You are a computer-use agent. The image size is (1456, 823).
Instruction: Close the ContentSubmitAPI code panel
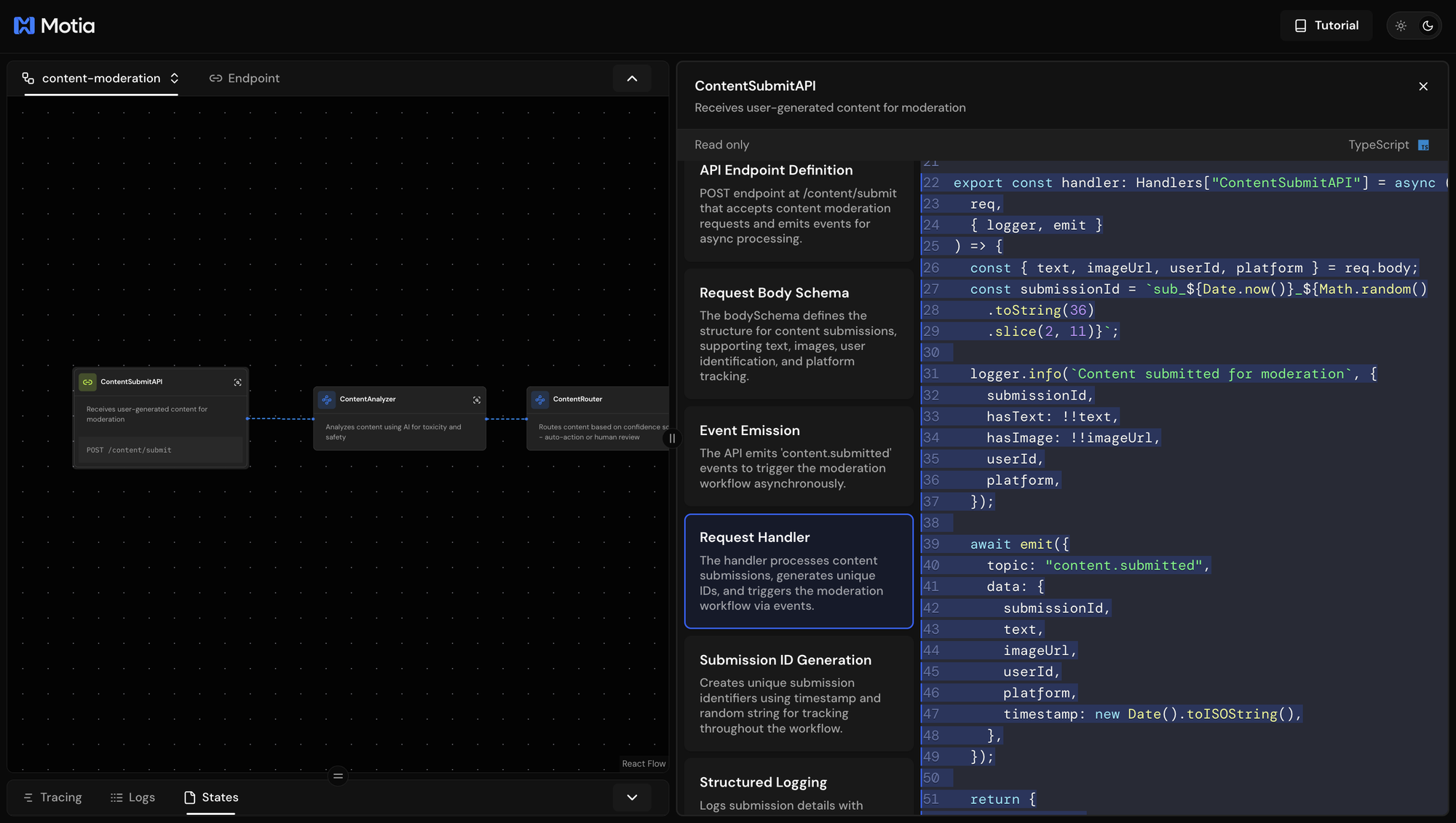point(1423,87)
